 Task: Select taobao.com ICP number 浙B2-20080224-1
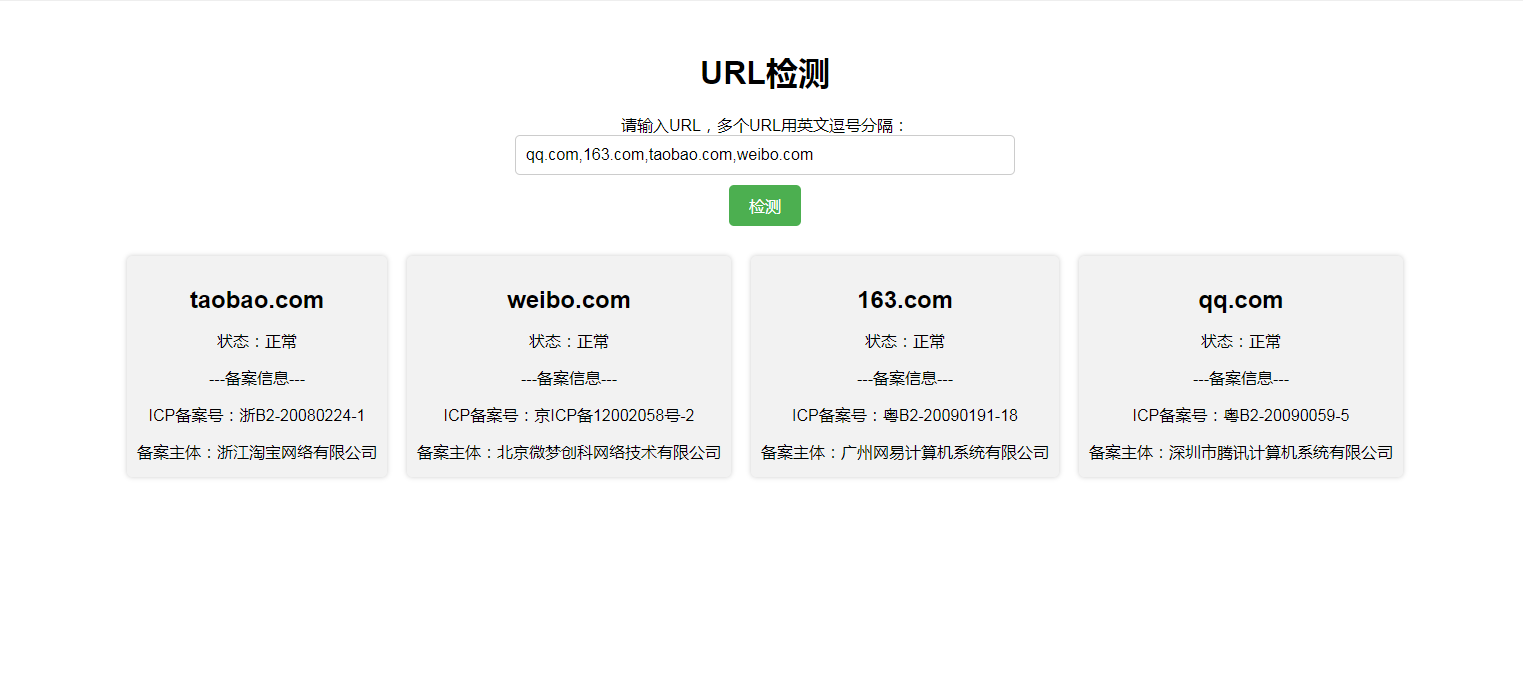(302, 415)
